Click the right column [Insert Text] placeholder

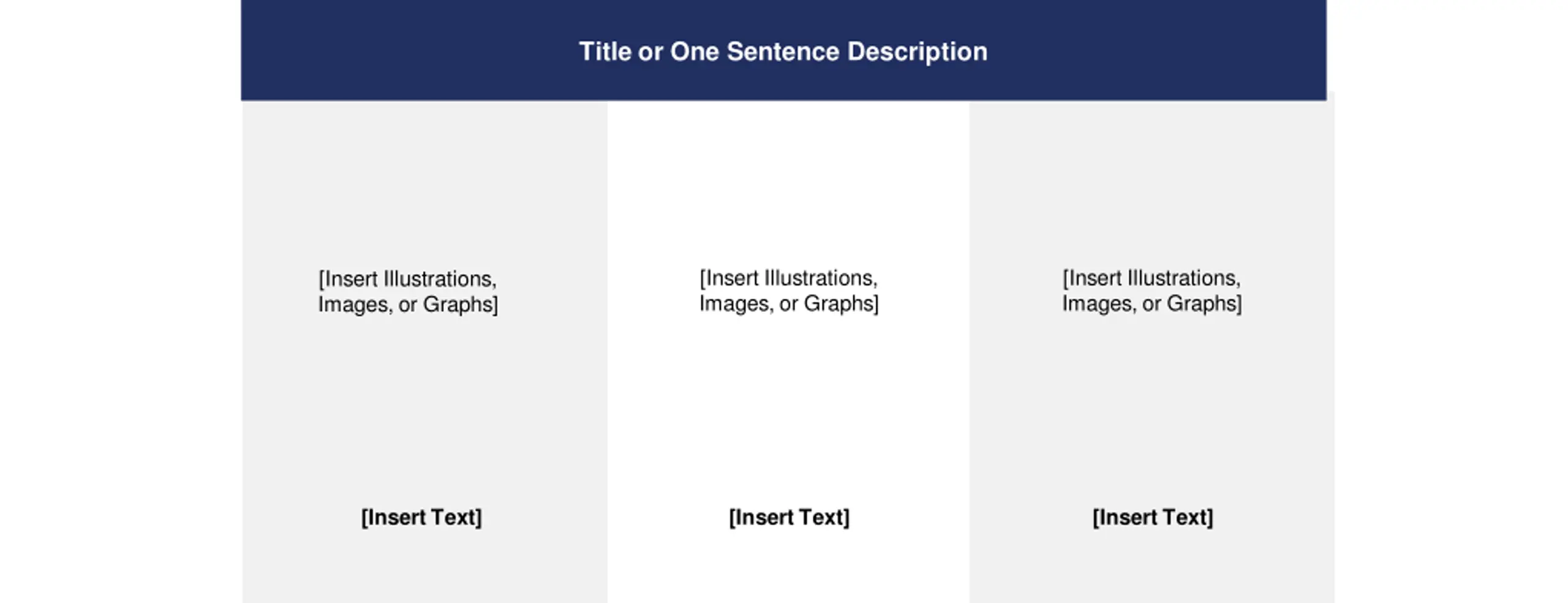pos(1153,517)
